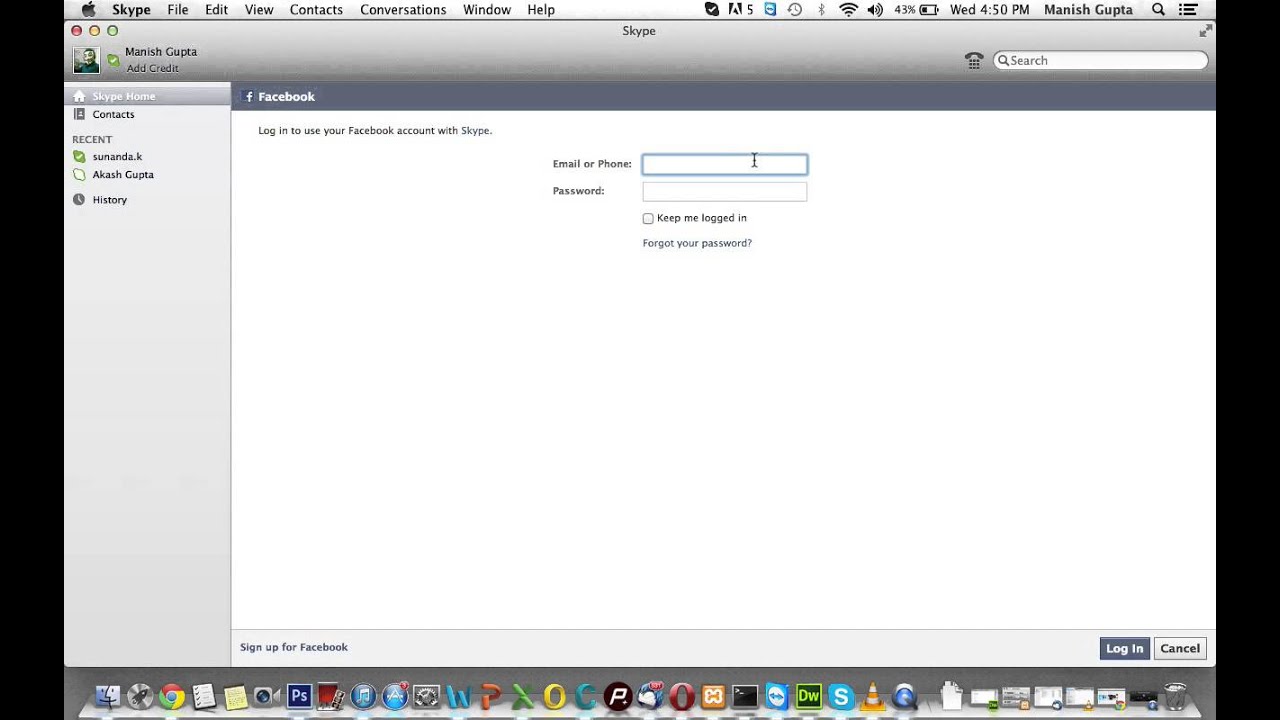The image size is (1280, 720).
Task: Click the Skype dial pad phone icon
Action: pyautogui.click(x=974, y=61)
